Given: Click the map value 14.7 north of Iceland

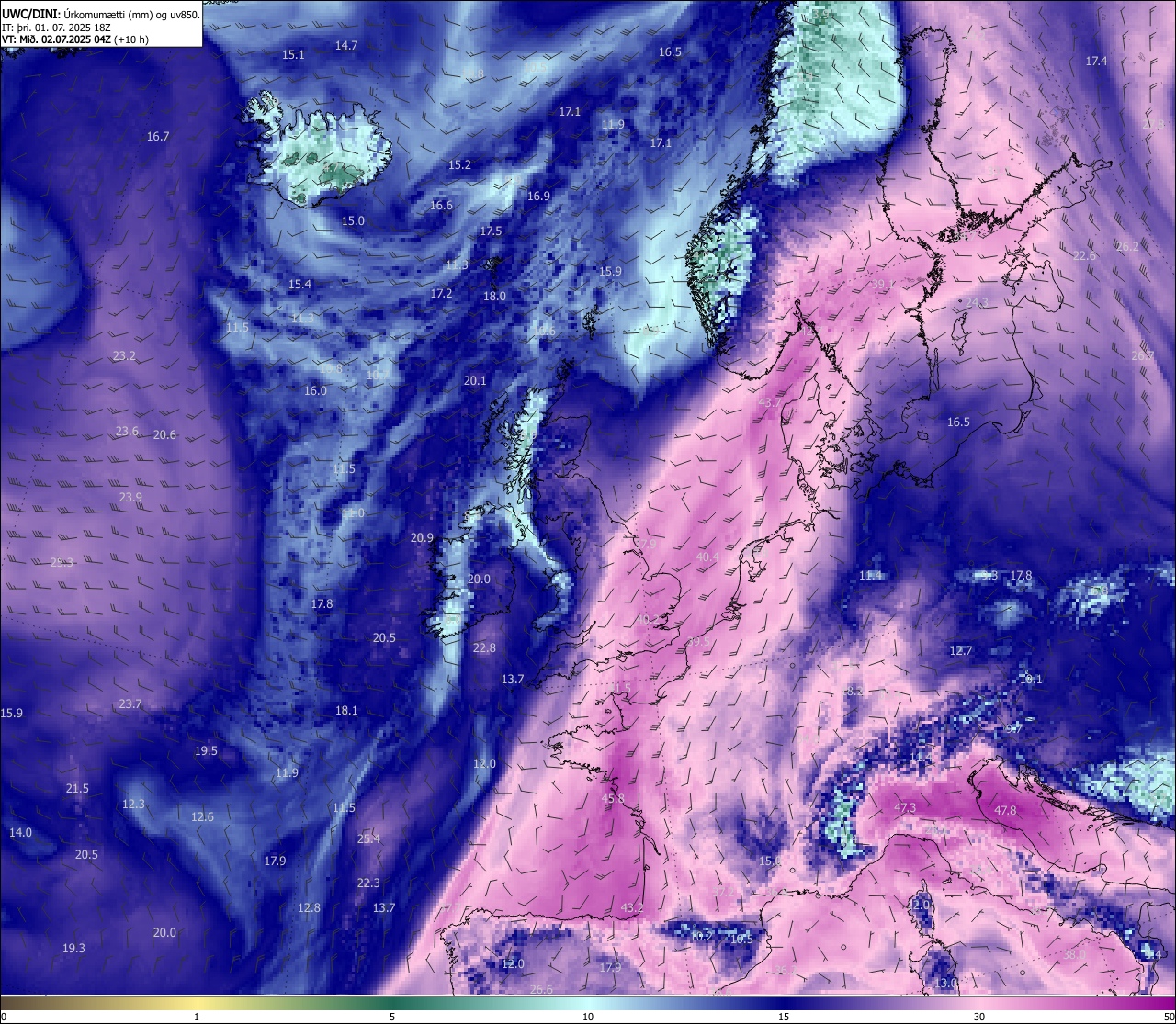Looking at the screenshot, I should (x=346, y=45).
